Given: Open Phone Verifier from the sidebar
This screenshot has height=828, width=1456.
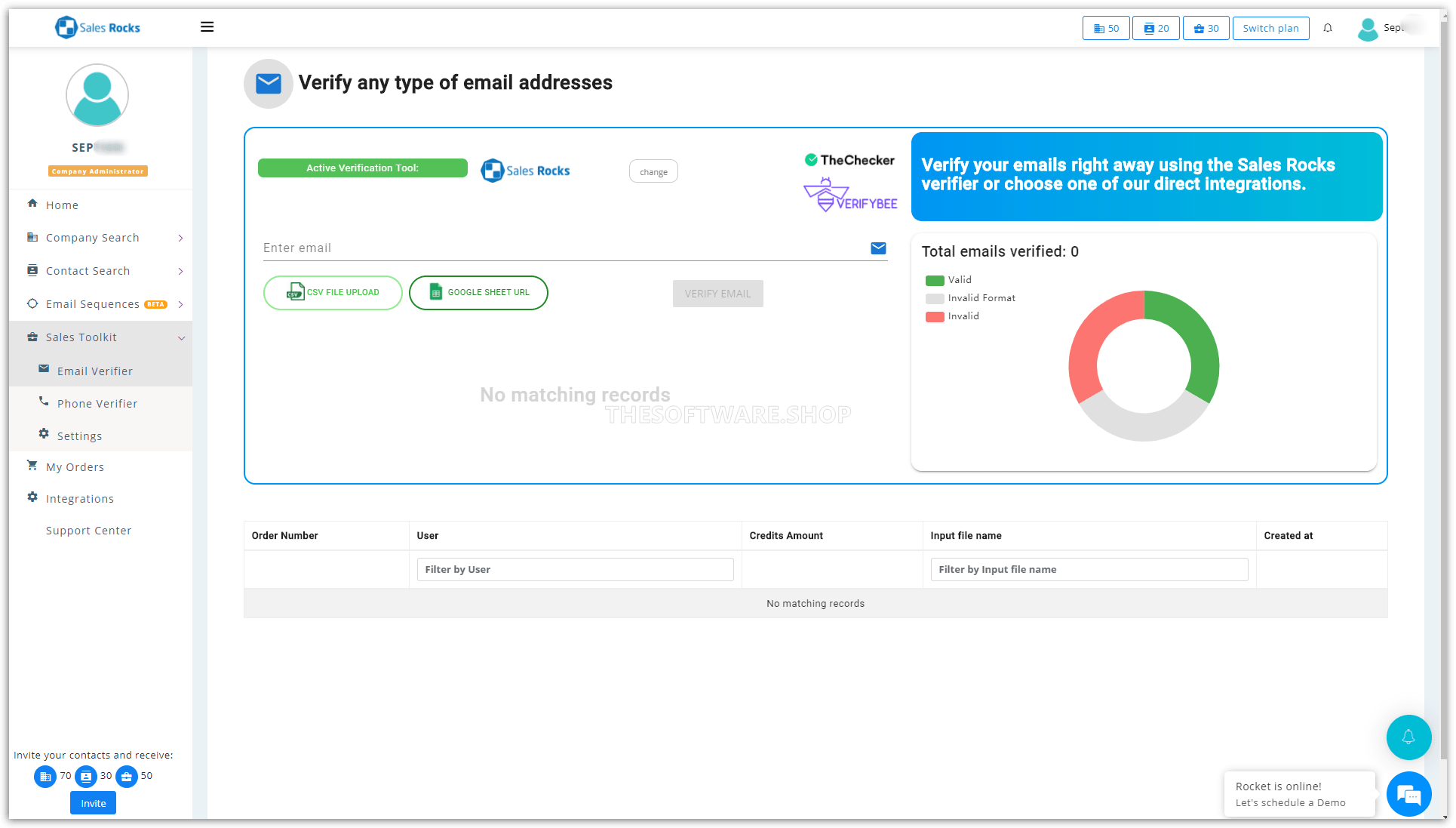Looking at the screenshot, I should pos(97,403).
